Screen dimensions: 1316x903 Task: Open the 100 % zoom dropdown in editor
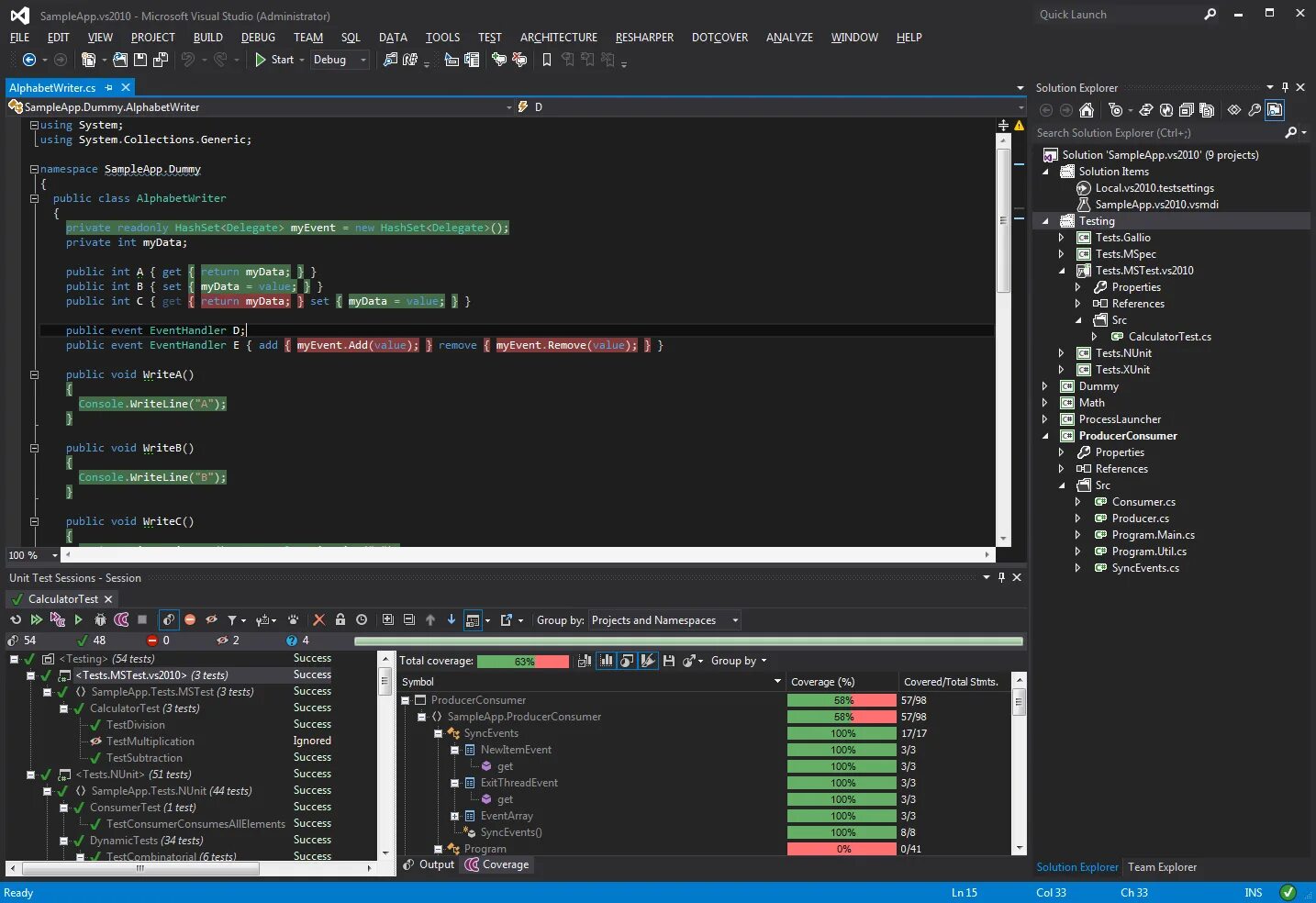click(33, 555)
